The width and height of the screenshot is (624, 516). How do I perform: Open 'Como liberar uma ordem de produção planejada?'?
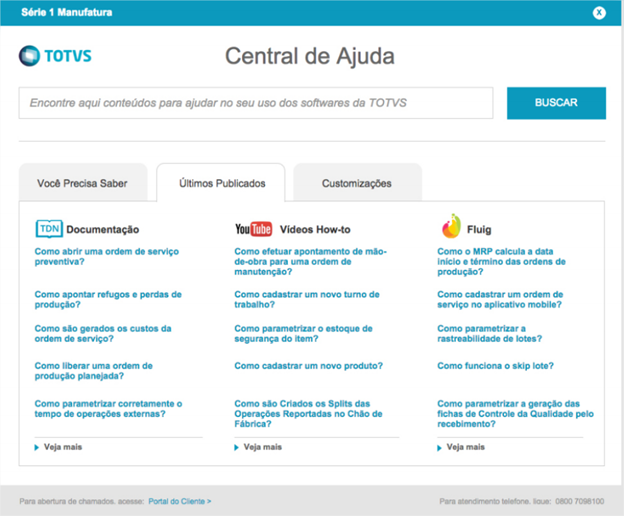pyautogui.click(x=94, y=371)
